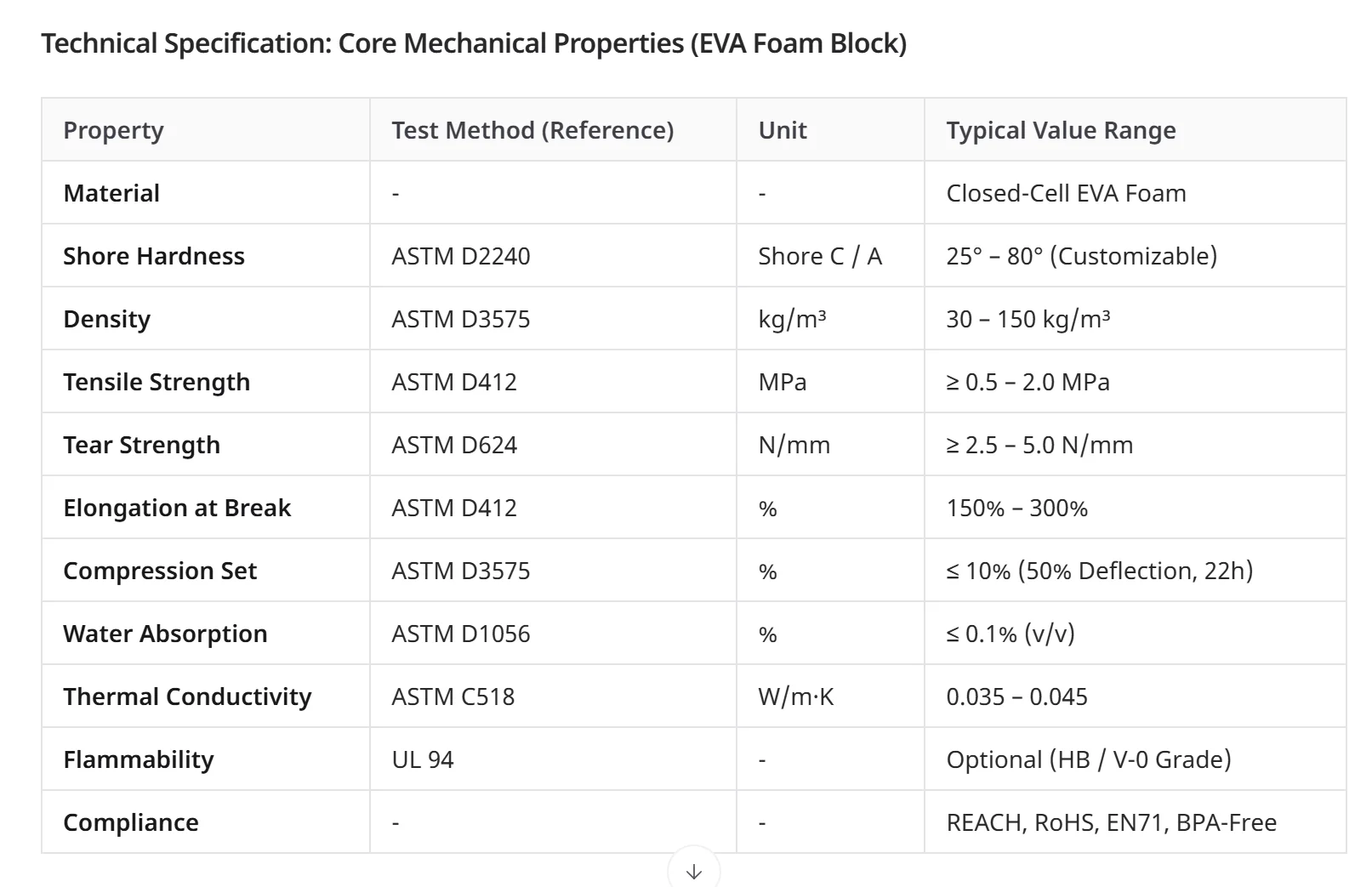Click the Compression Set row label
Viewport: 1372px width, 887px height.
[x=160, y=571]
